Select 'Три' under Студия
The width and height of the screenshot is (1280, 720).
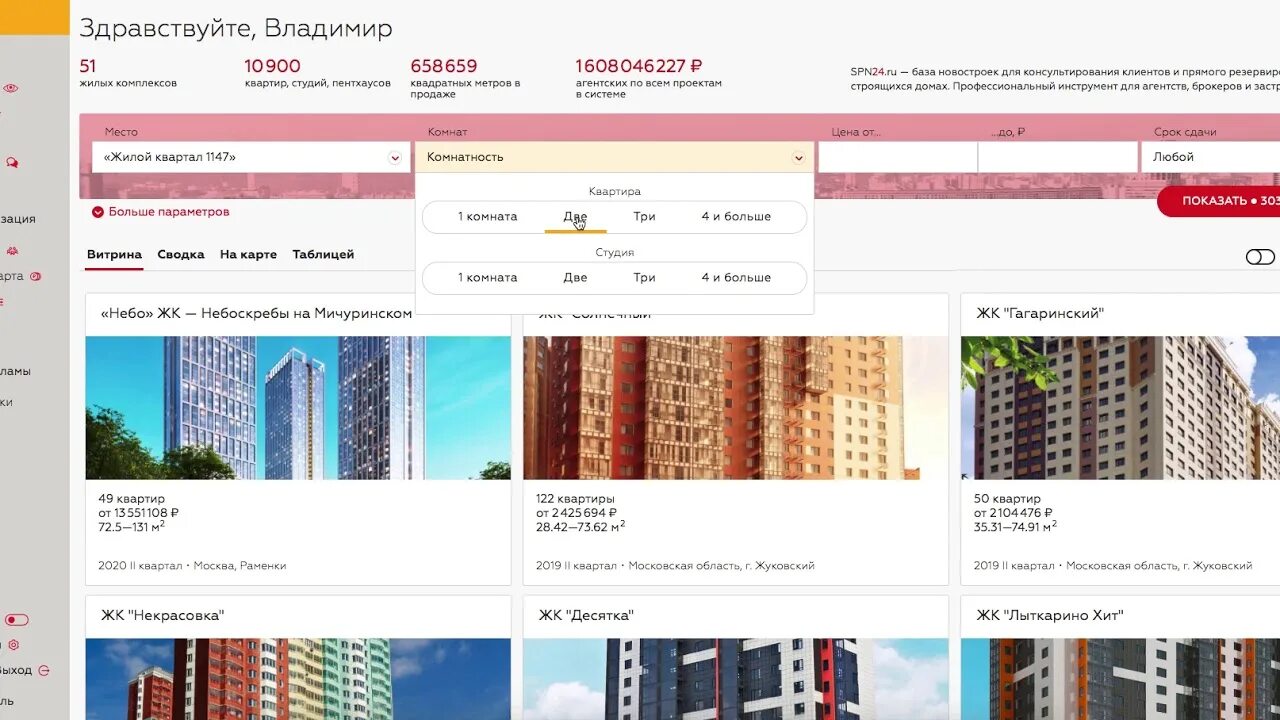click(x=644, y=277)
